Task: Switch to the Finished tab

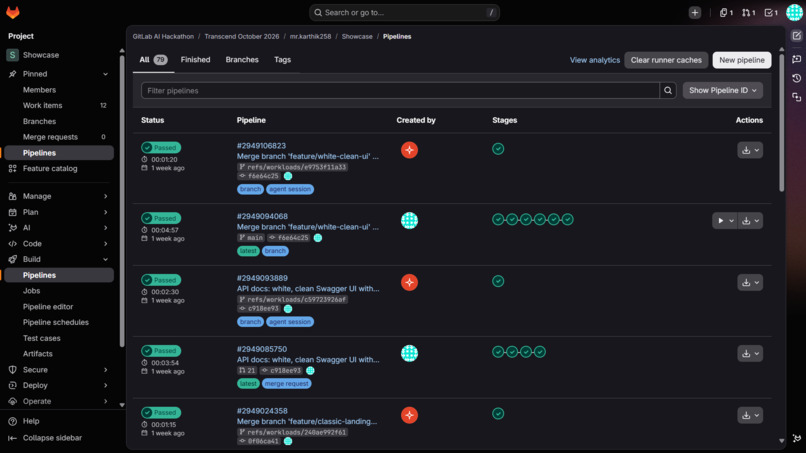Action: (195, 60)
